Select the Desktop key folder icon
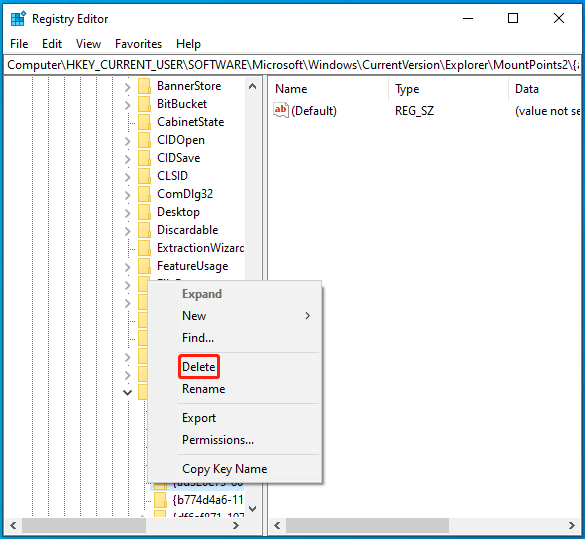Viewport: 585px width, 539px height. click(144, 212)
